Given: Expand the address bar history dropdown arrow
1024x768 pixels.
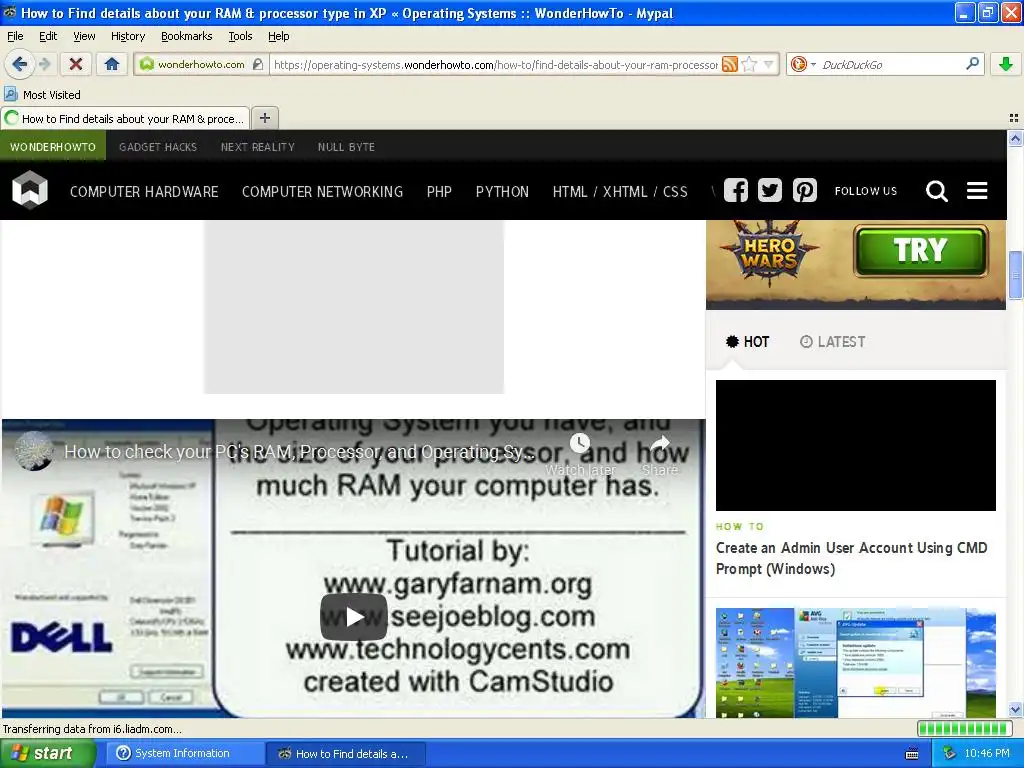Looking at the screenshot, I should point(769,64).
